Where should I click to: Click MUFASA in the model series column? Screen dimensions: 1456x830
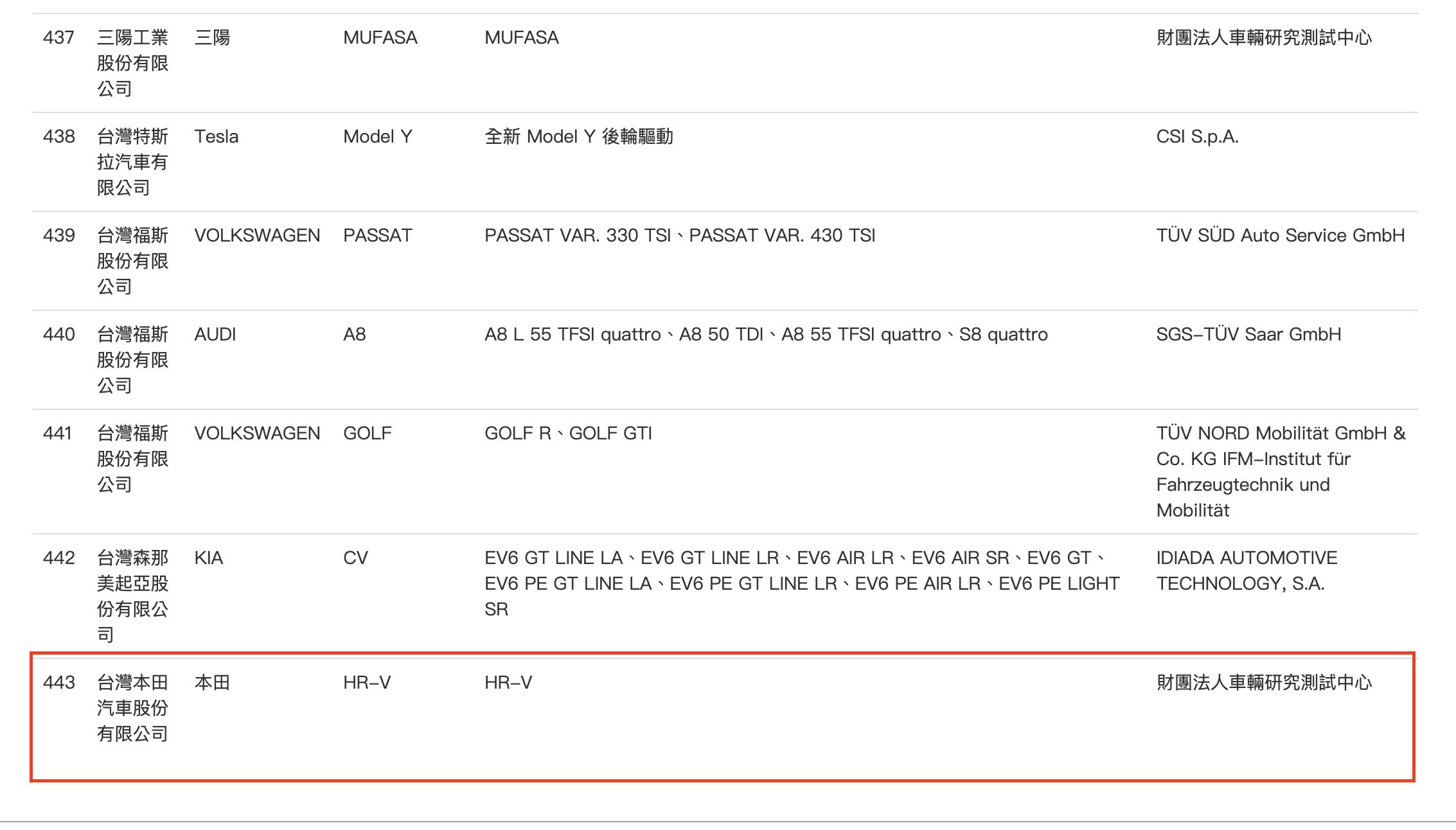[380, 37]
